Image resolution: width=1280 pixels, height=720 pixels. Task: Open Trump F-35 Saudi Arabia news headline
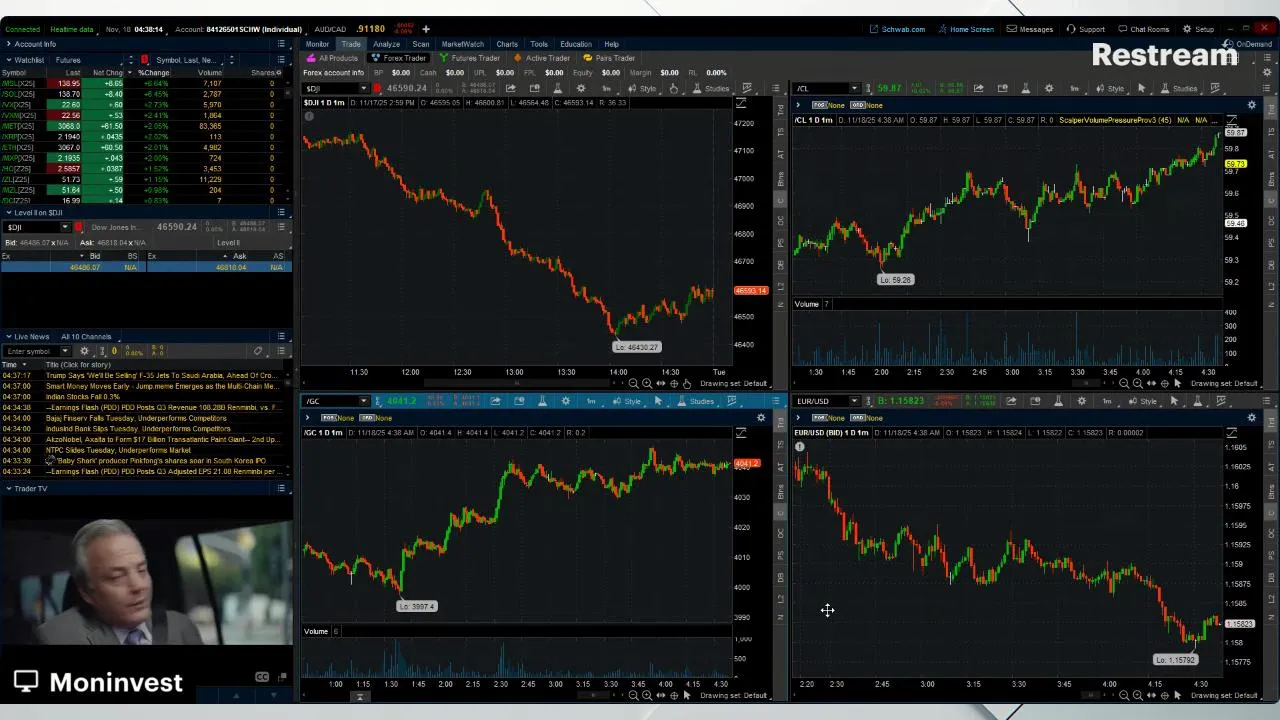161,375
